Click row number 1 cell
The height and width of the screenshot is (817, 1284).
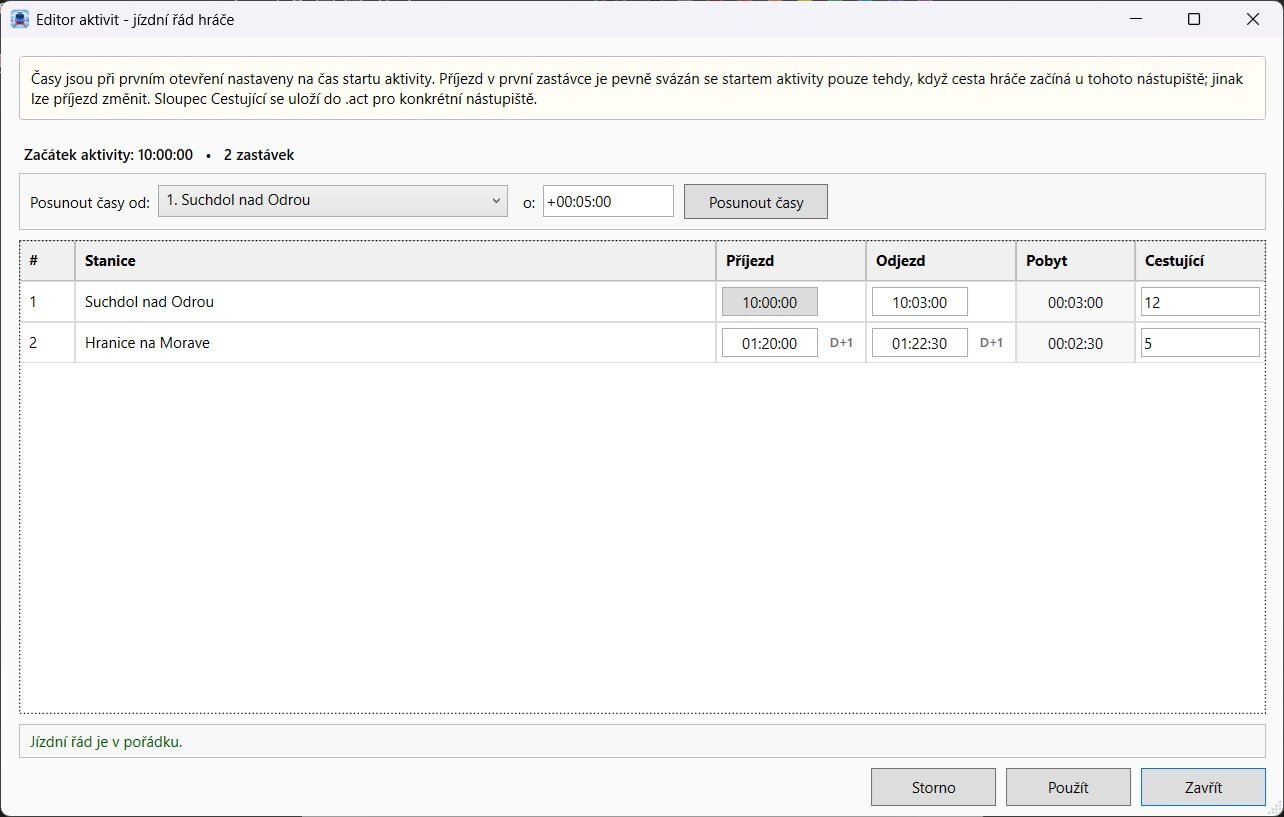click(x=47, y=302)
